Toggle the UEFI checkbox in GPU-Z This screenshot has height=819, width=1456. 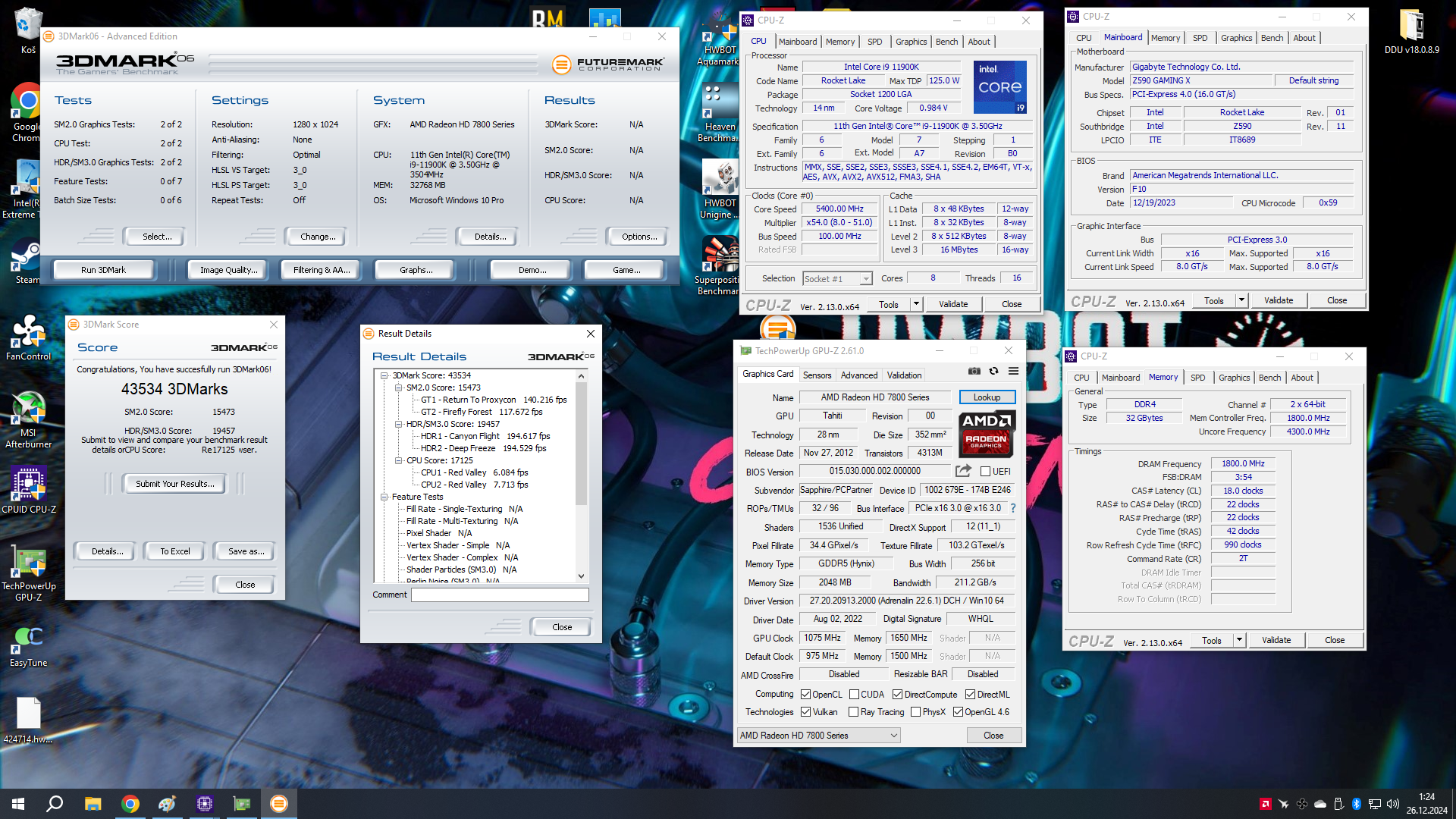click(985, 472)
